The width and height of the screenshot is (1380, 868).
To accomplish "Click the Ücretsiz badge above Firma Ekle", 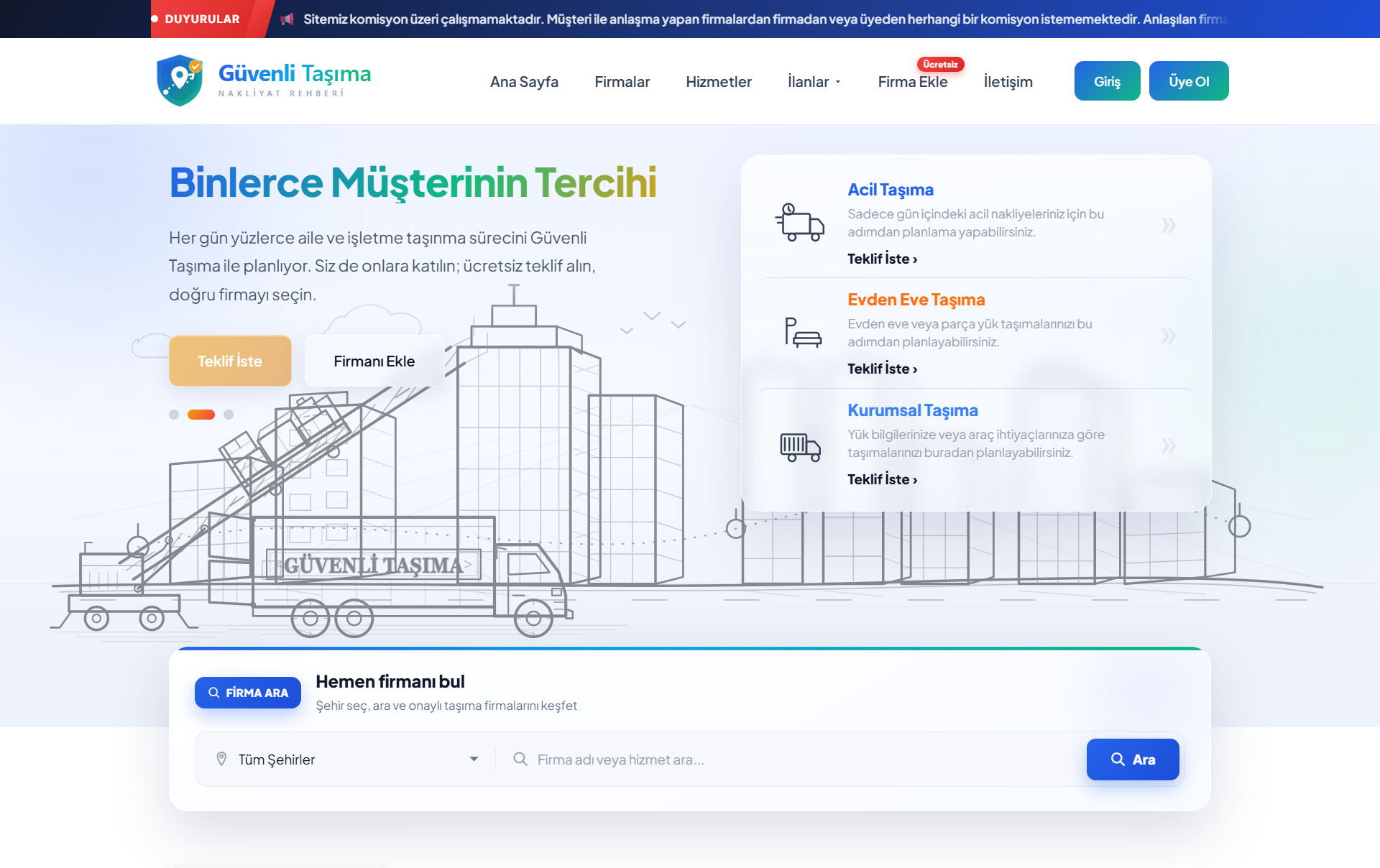I will (x=940, y=65).
